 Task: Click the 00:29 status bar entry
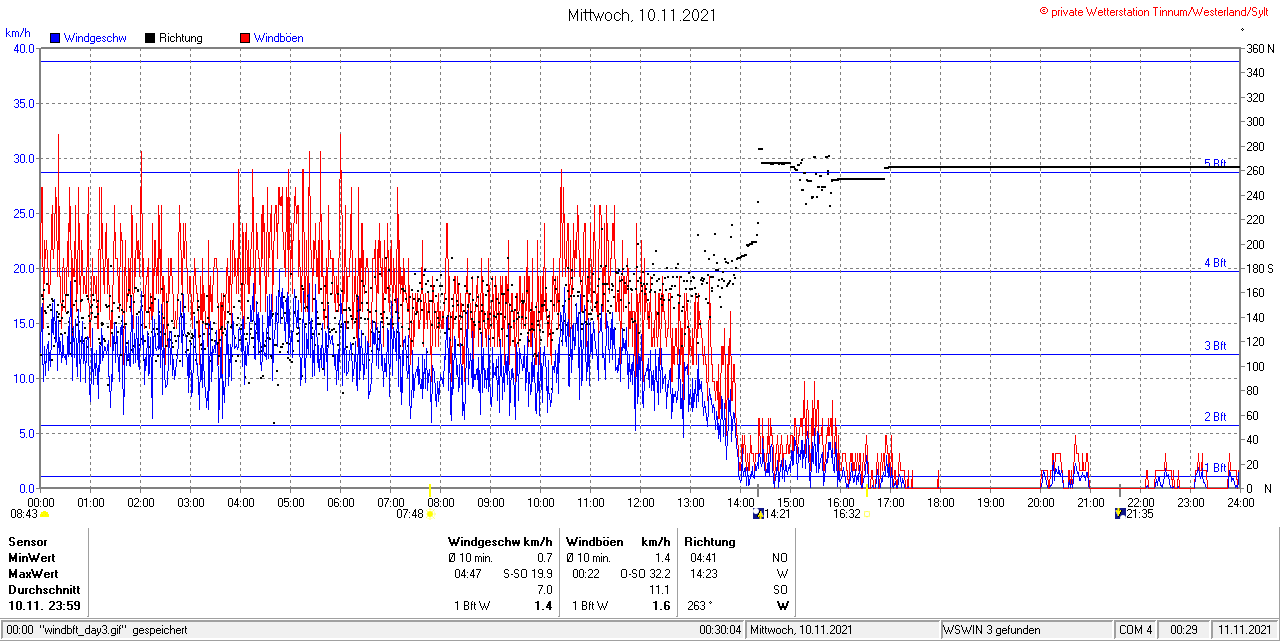[x=1185, y=630]
